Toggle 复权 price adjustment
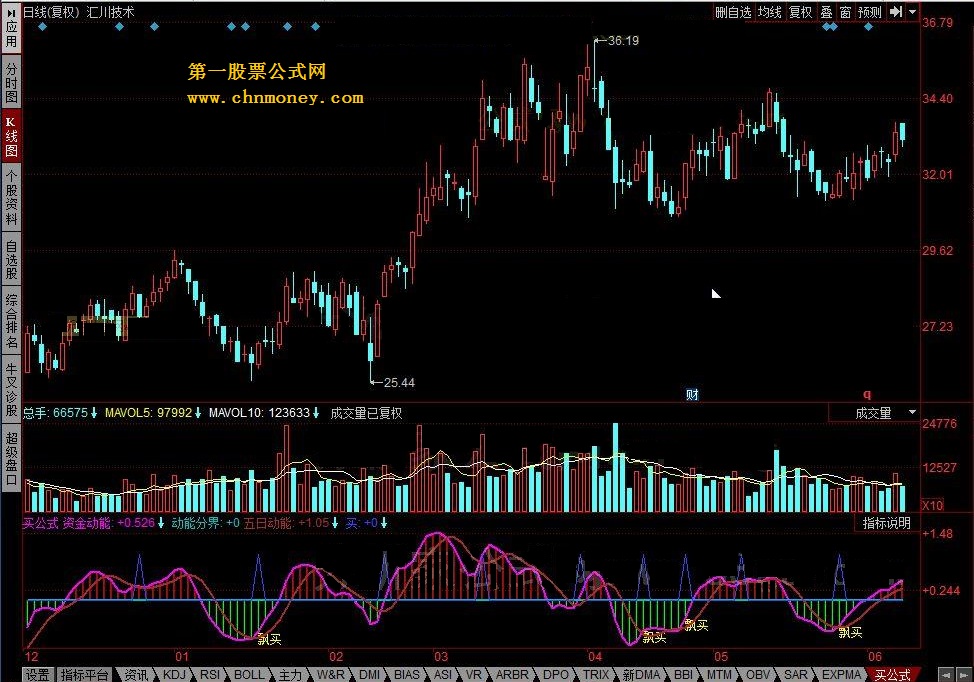974x682 pixels. (x=801, y=12)
